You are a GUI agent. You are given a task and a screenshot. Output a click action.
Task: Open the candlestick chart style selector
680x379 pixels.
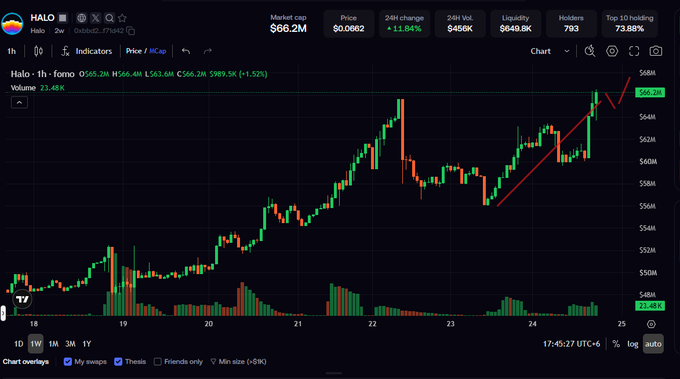pos(38,51)
